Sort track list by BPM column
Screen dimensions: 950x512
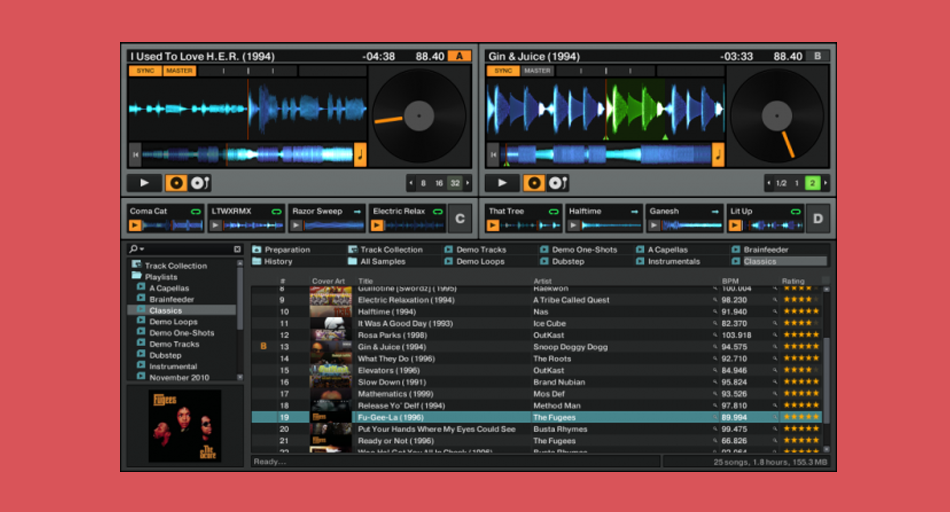tap(731, 281)
